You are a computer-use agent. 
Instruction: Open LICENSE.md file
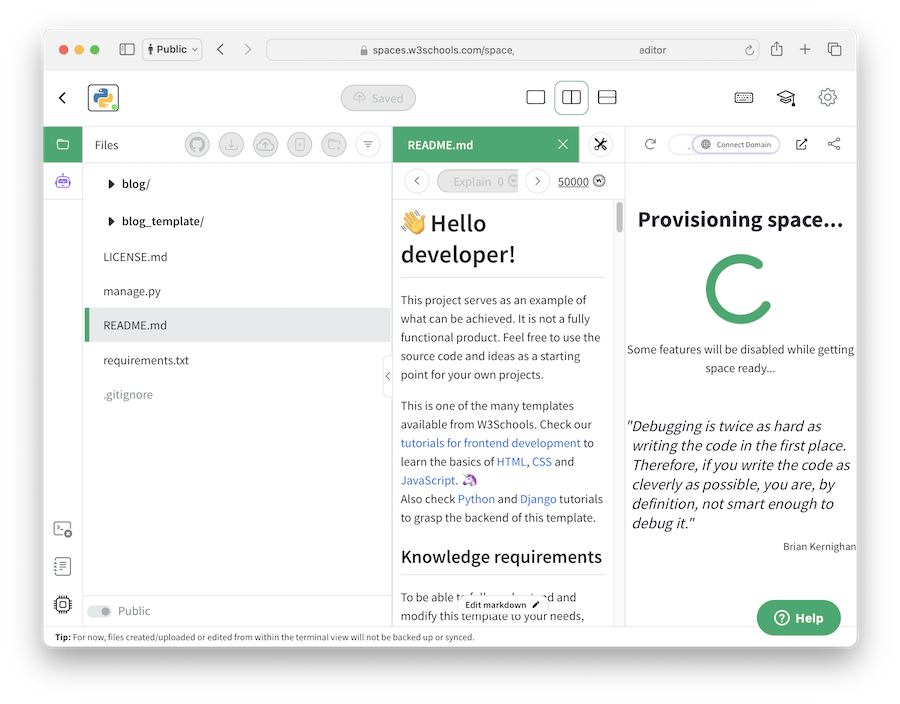135,257
